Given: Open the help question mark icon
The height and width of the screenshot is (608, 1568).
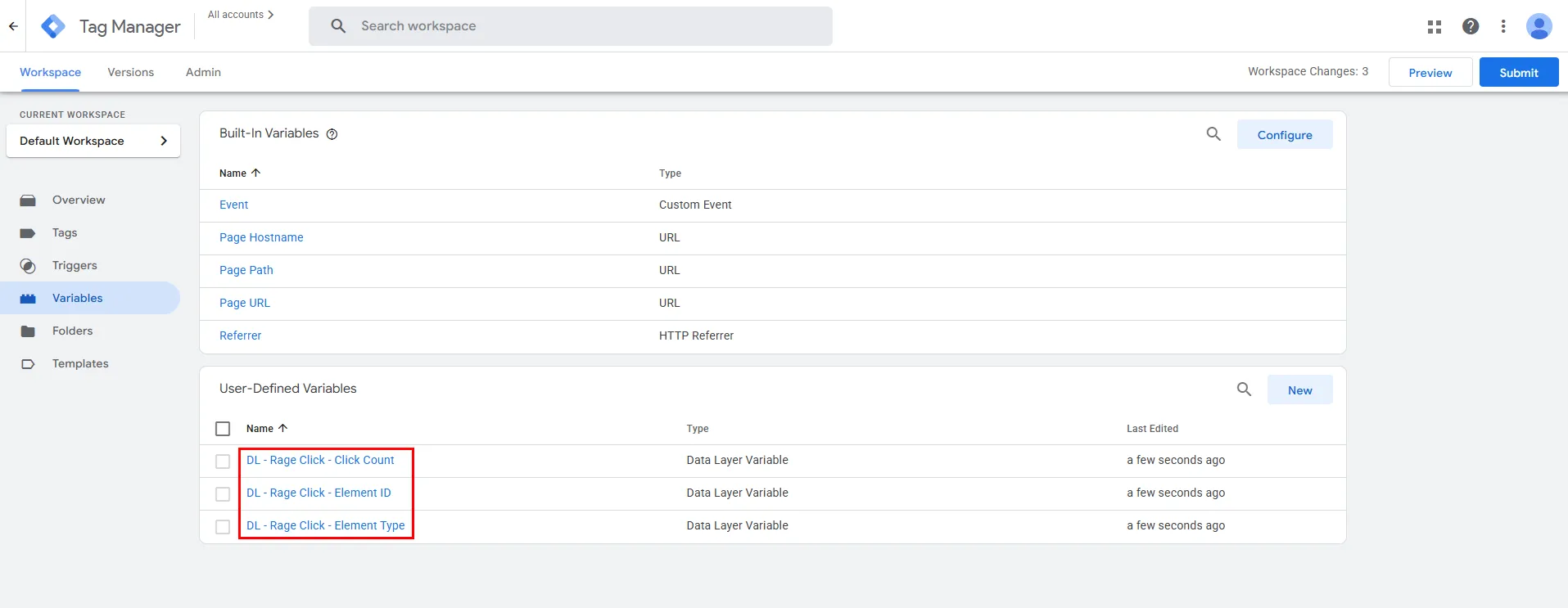Looking at the screenshot, I should click(1471, 26).
